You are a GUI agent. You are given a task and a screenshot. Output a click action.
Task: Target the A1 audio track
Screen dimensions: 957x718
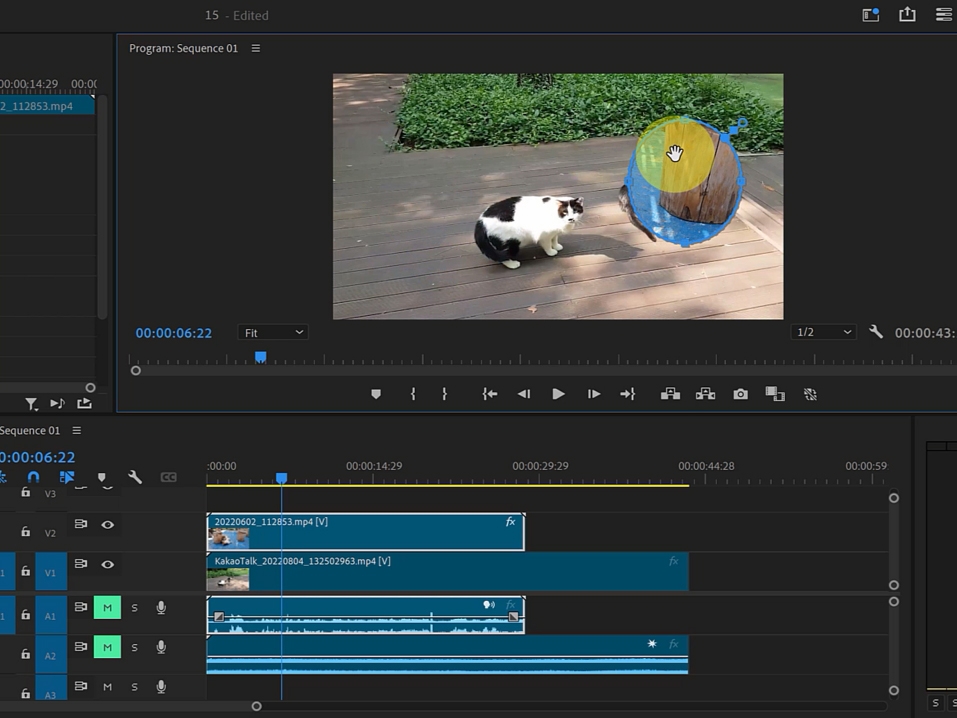(x=51, y=615)
